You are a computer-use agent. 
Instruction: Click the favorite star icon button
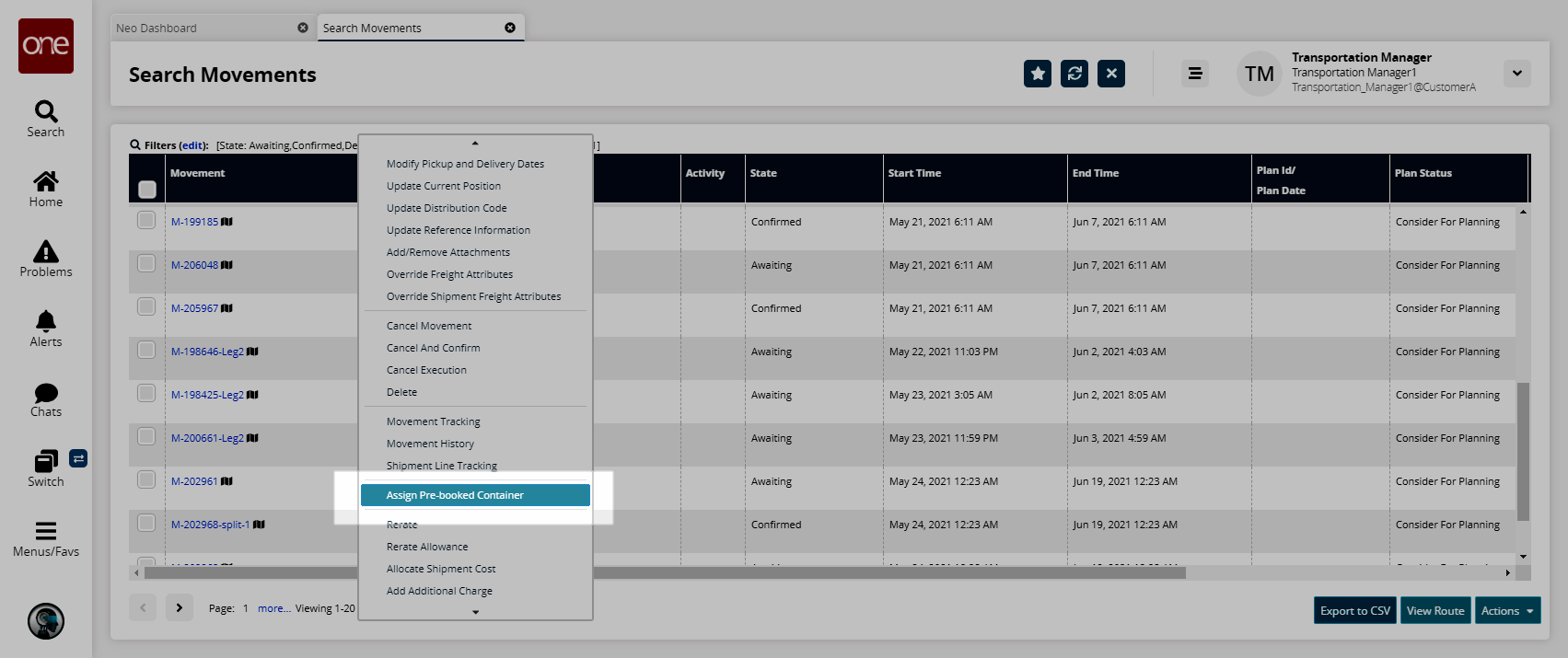pyautogui.click(x=1038, y=74)
